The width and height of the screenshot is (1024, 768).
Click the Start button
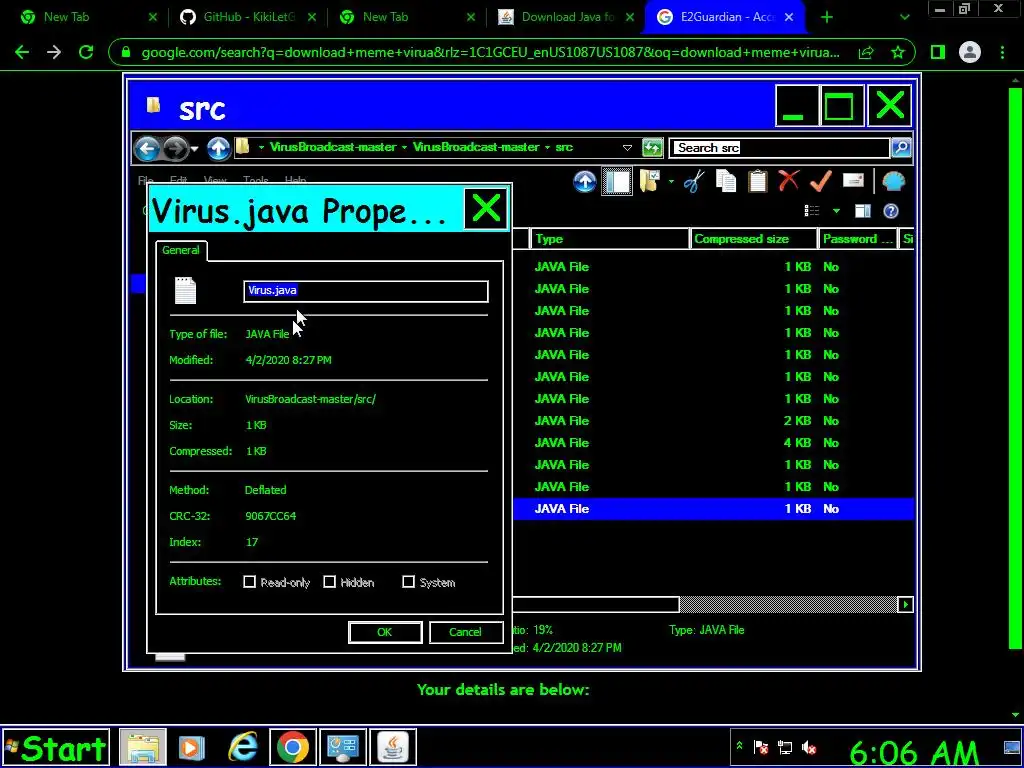(x=55, y=748)
